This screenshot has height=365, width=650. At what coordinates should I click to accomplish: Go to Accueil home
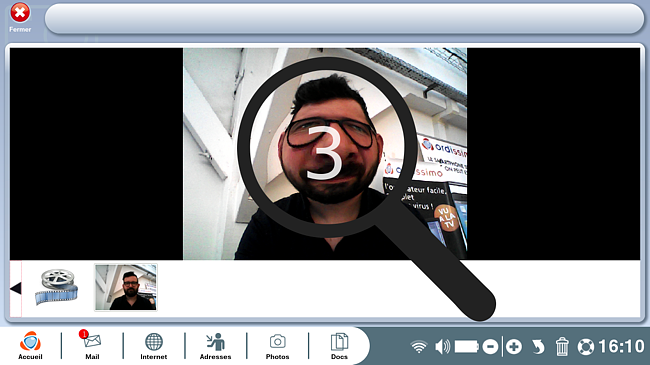(x=30, y=345)
